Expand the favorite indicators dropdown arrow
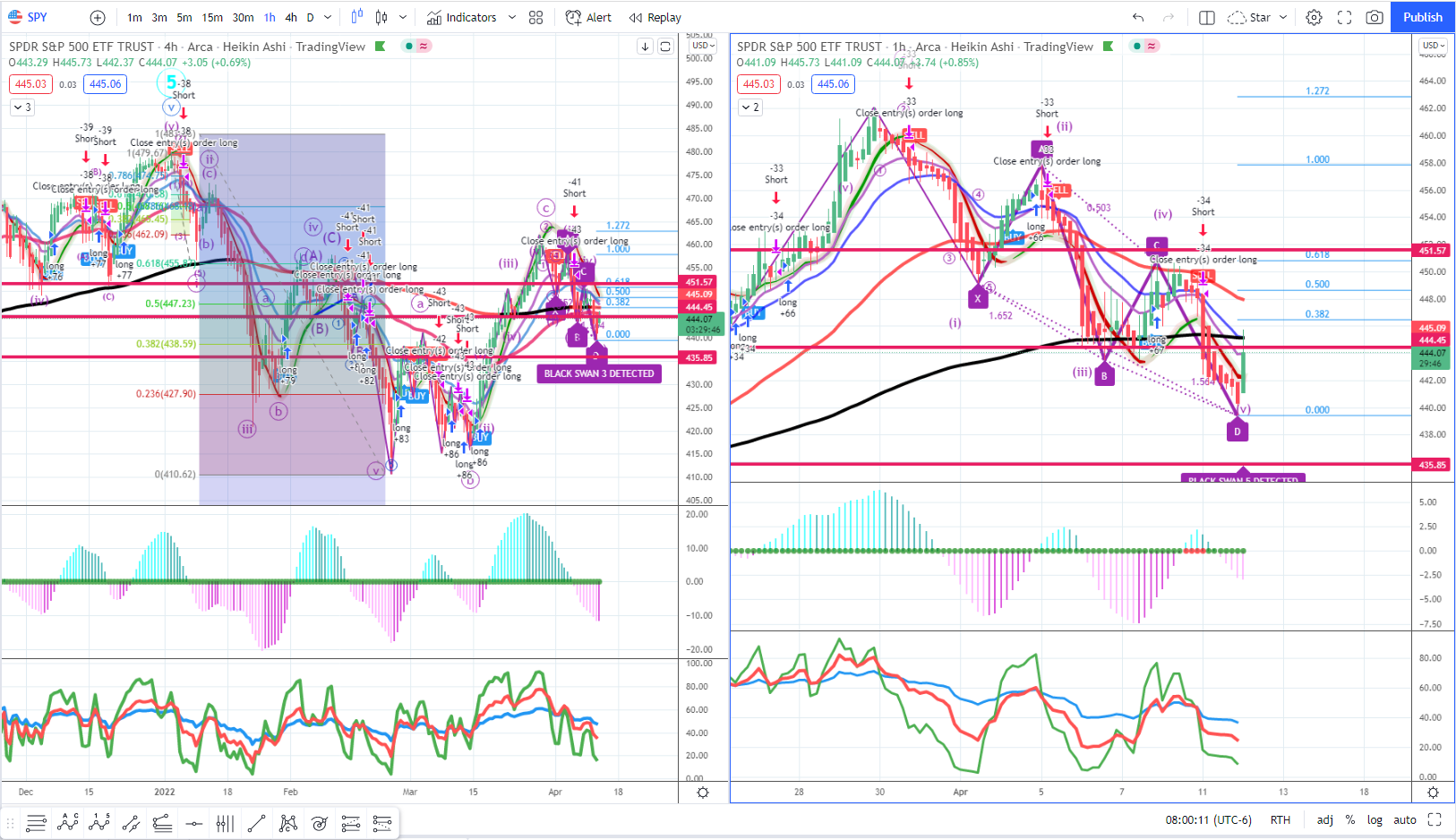Viewport: 1456px width, 840px height. click(512, 17)
